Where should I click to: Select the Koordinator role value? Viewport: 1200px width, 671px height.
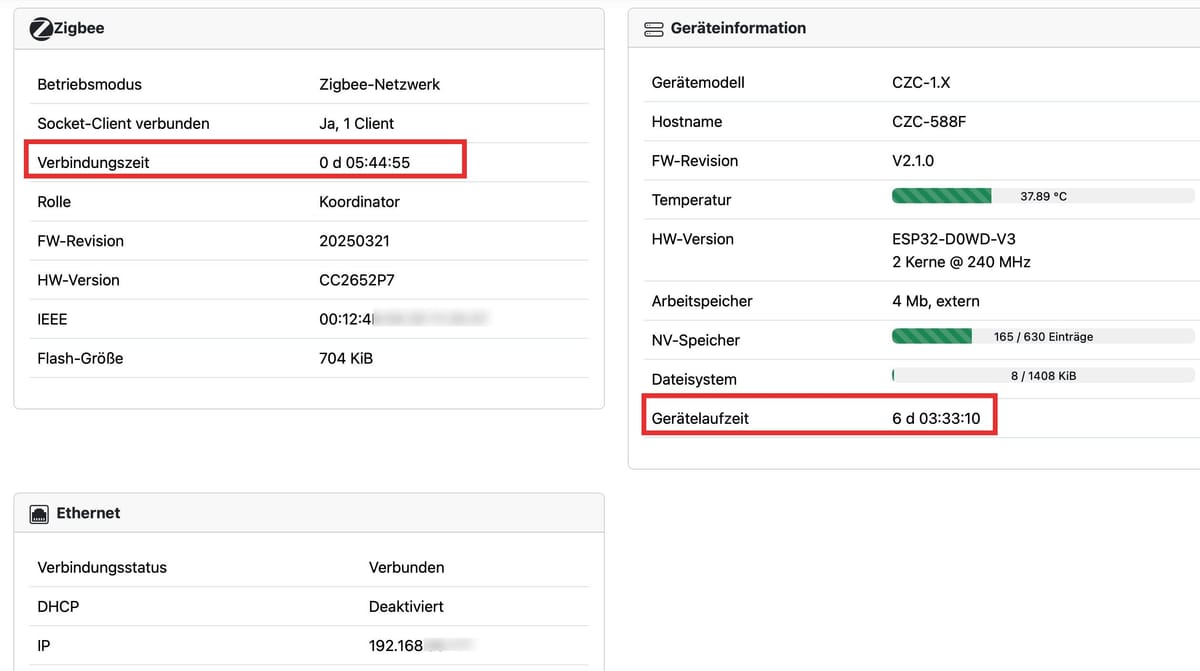pos(359,202)
